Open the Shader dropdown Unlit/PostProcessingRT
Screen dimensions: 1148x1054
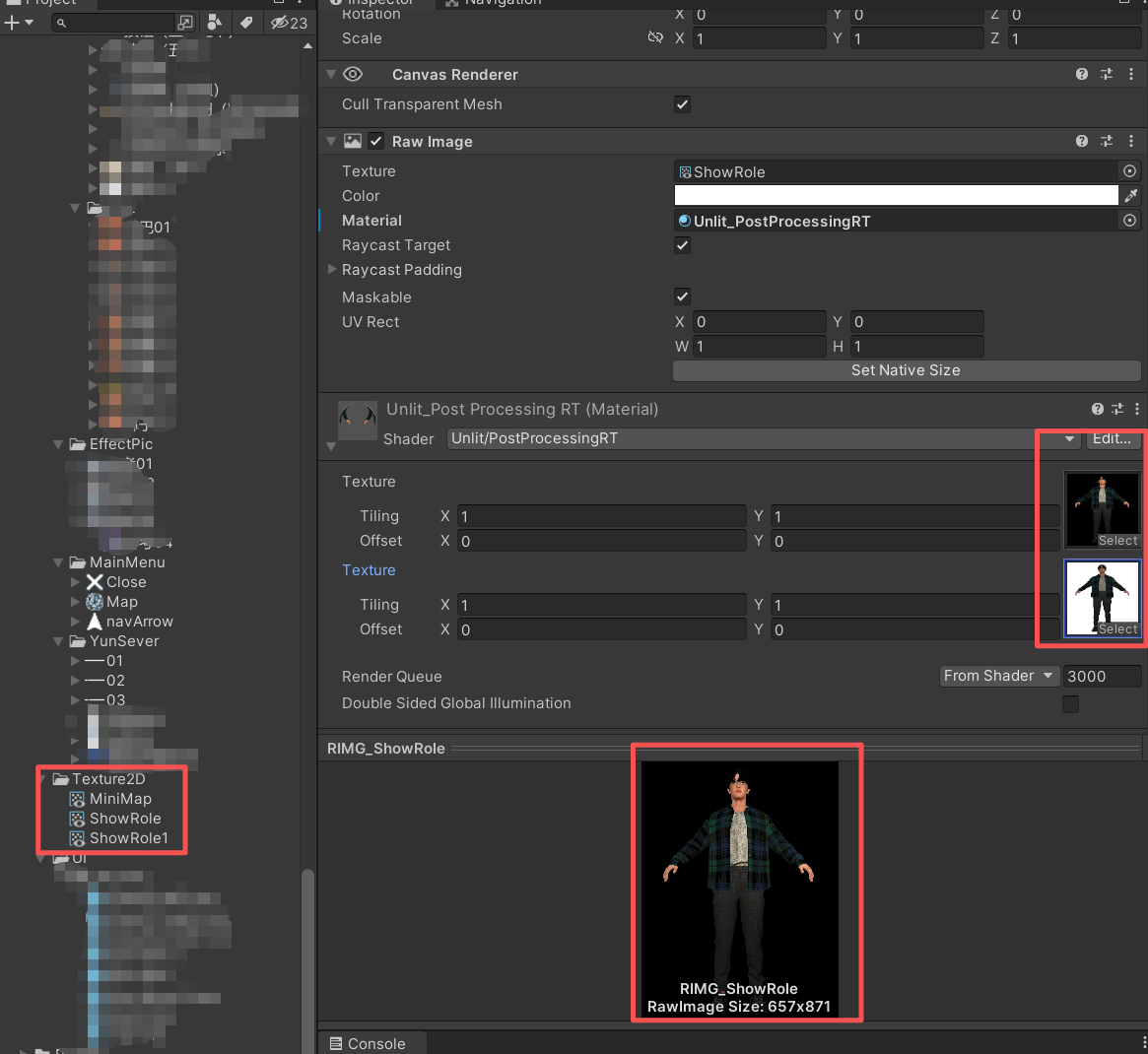coord(764,438)
